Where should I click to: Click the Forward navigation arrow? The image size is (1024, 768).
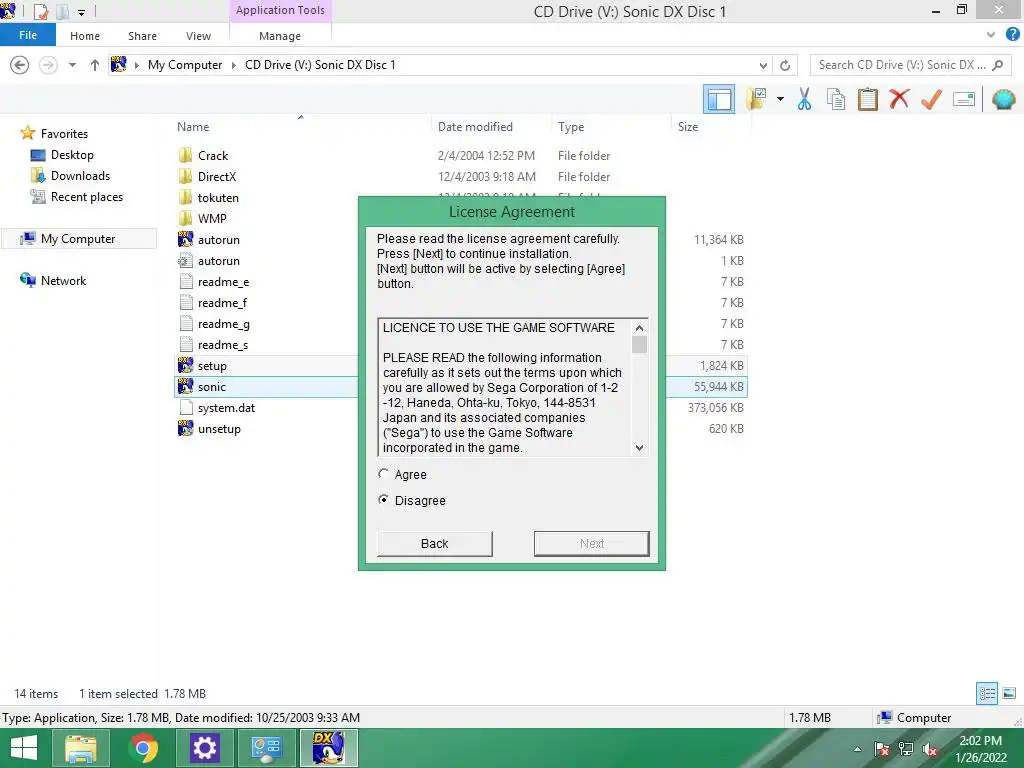click(48, 65)
